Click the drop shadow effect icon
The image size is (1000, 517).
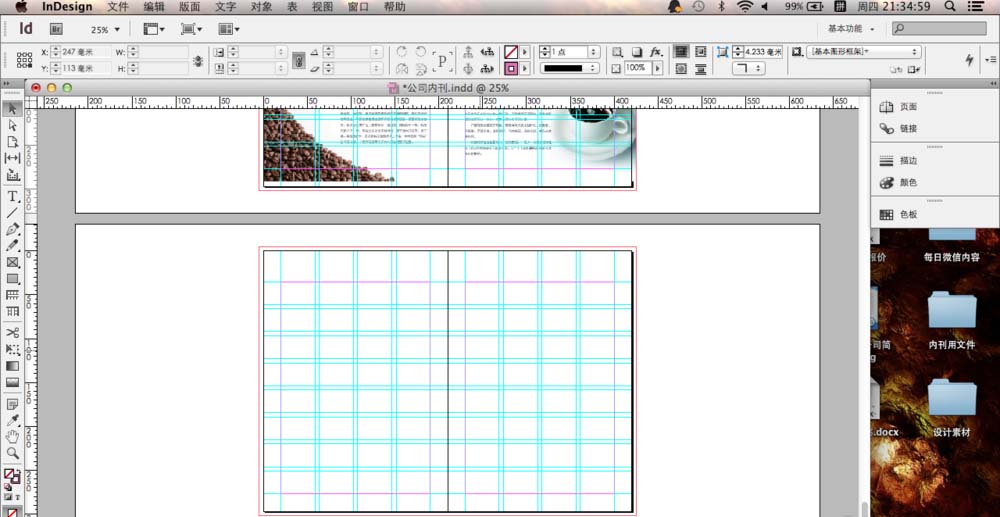636,52
